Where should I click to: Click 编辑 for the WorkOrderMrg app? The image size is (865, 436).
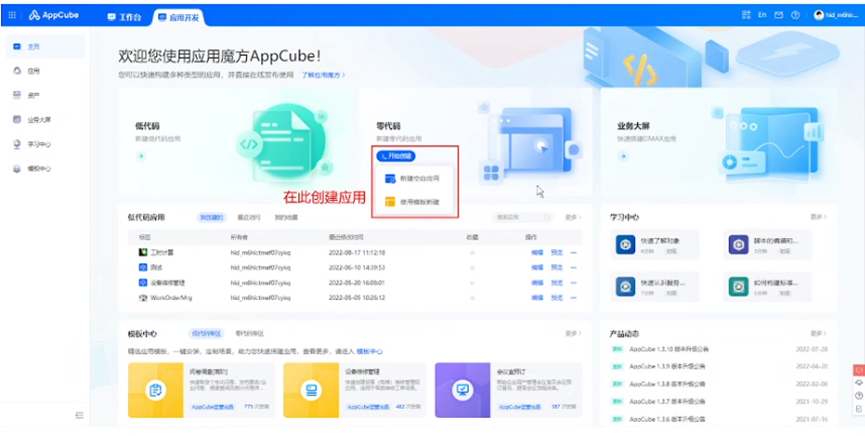pyautogui.click(x=537, y=297)
